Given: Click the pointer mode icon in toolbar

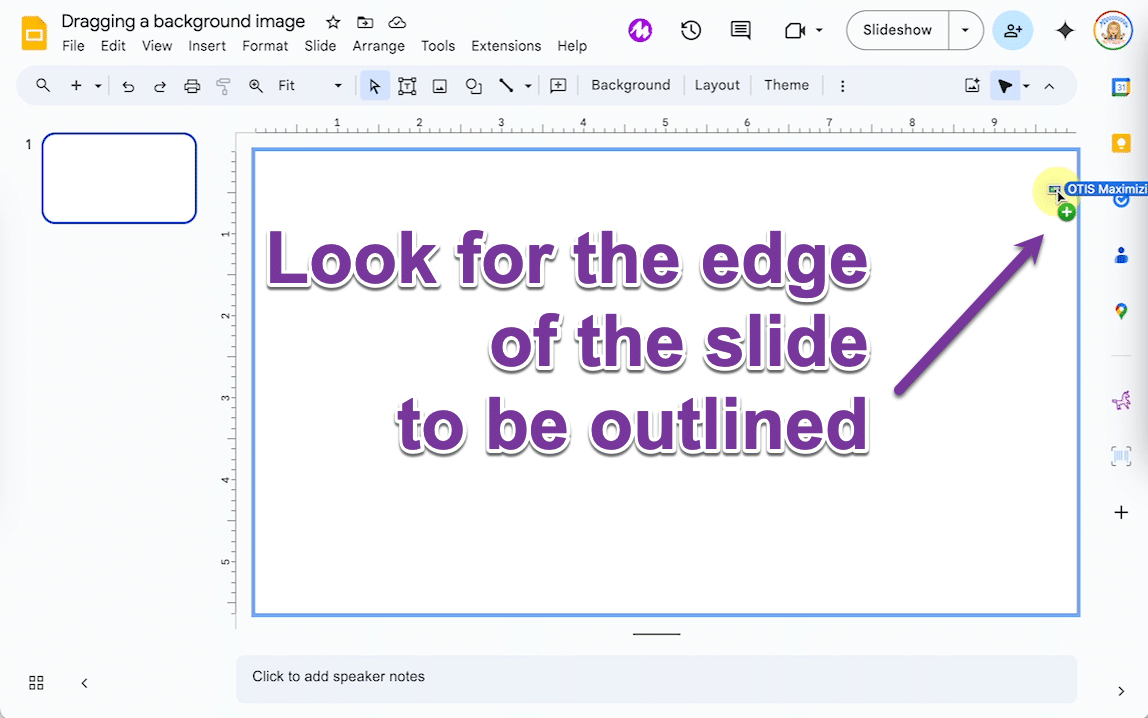Looking at the screenshot, I should click(1004, 86).
